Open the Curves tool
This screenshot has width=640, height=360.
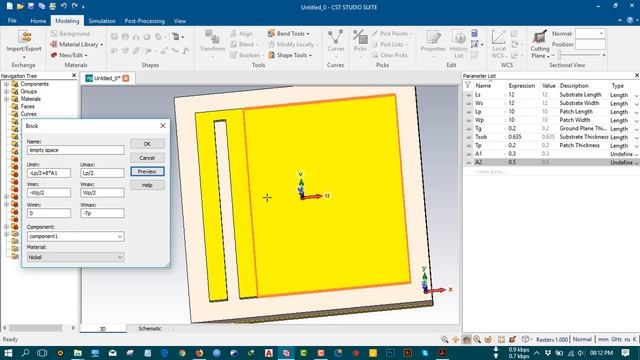coord(336,42)
